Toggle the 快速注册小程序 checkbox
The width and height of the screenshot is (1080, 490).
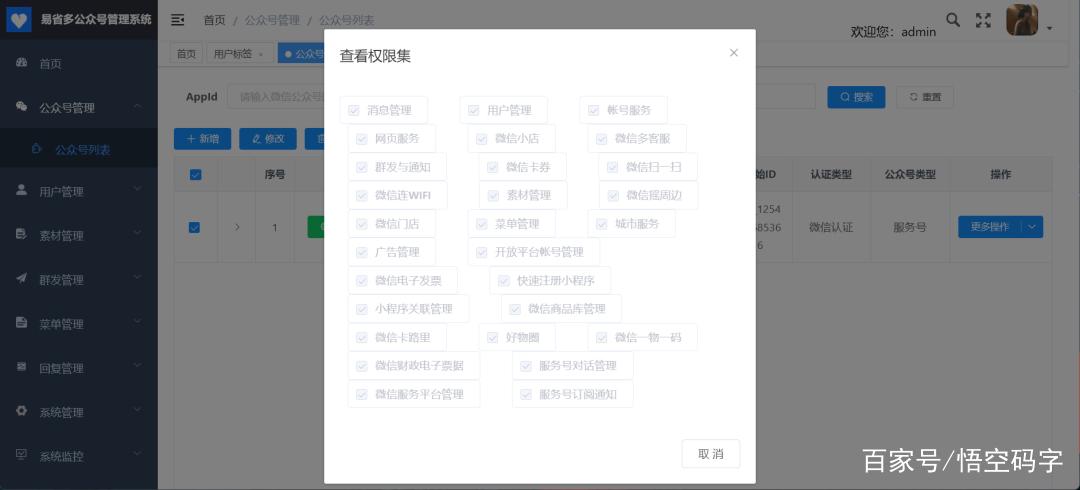[x=503, y=280]
